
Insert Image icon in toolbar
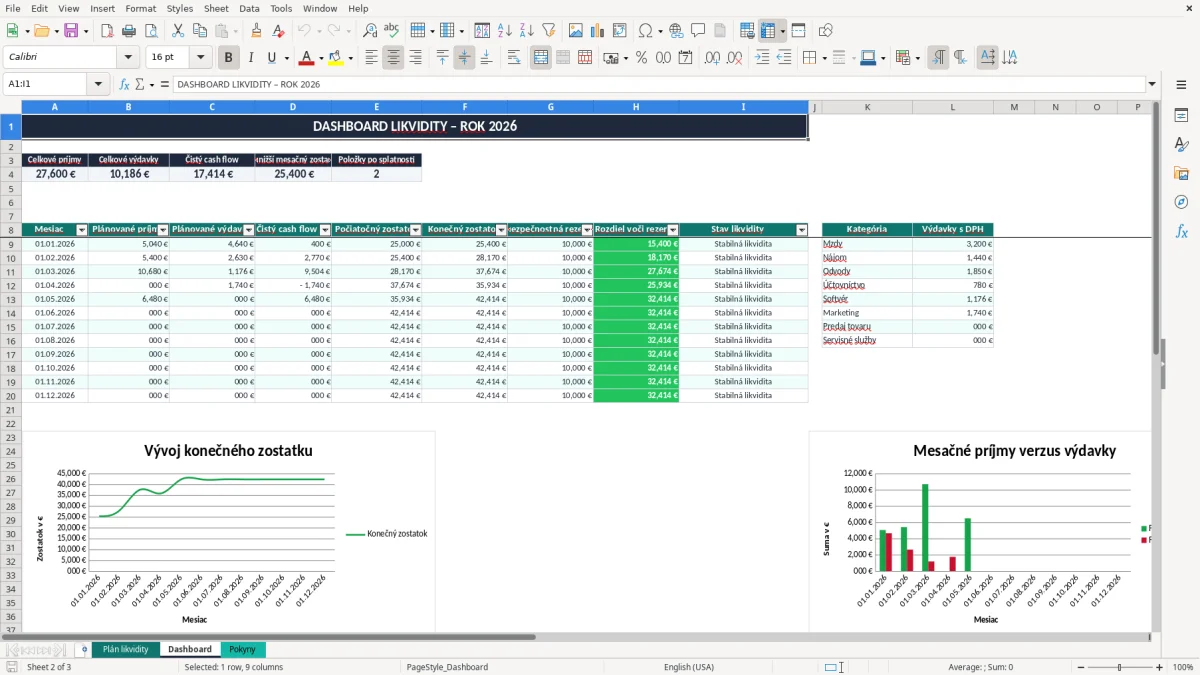576,31
